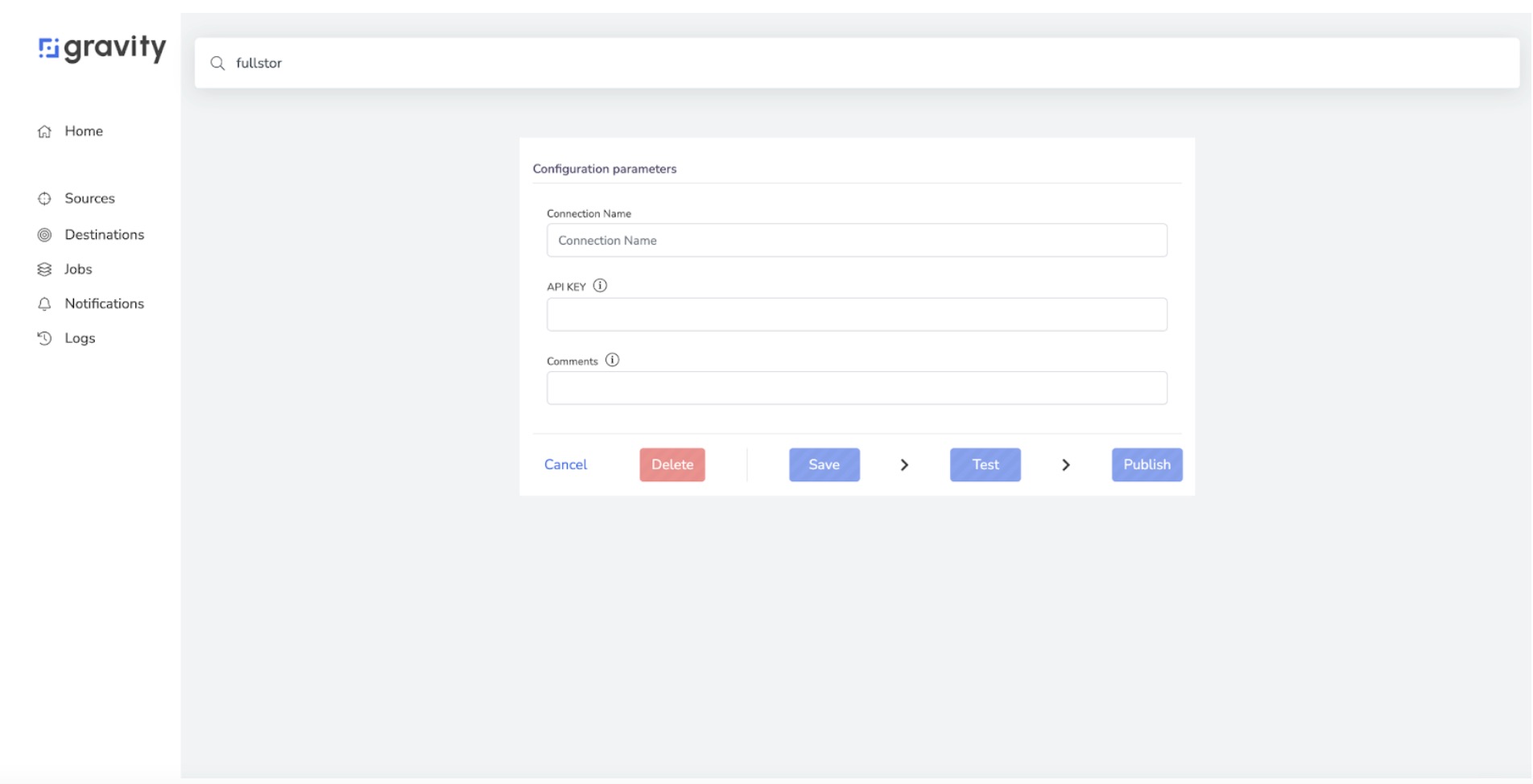Click the search magnifier icon
The width and height of the screenshot is (1533, 784).
pos(217,63)
